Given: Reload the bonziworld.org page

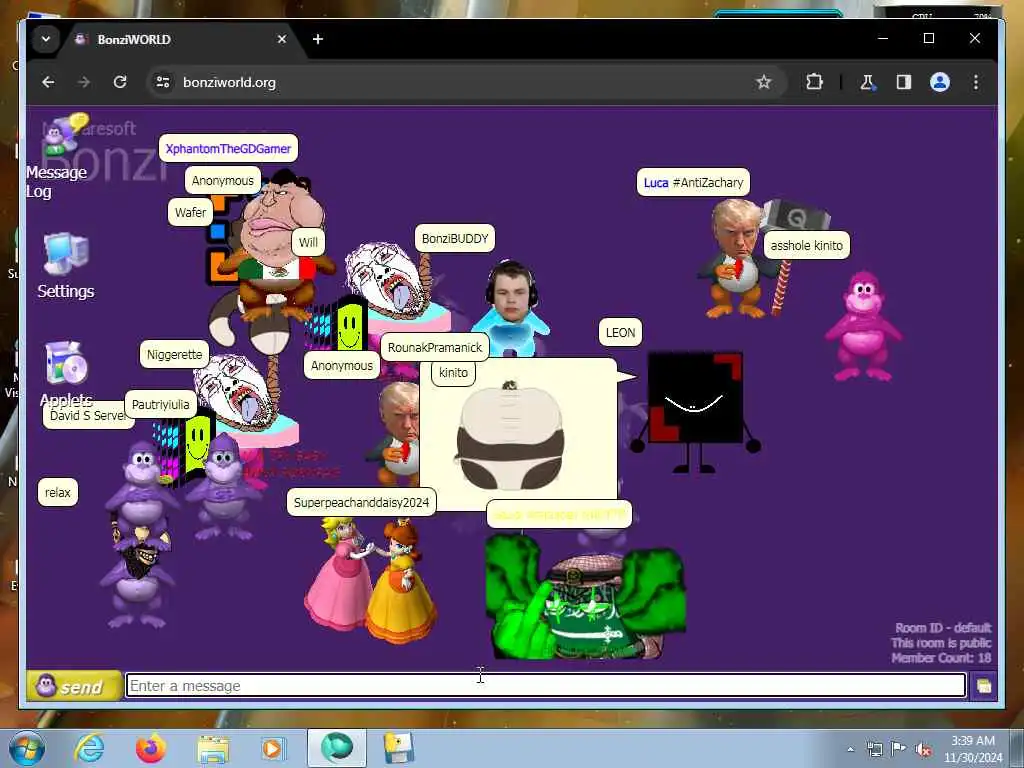Looking at the screenshot, I should [120, 82].
